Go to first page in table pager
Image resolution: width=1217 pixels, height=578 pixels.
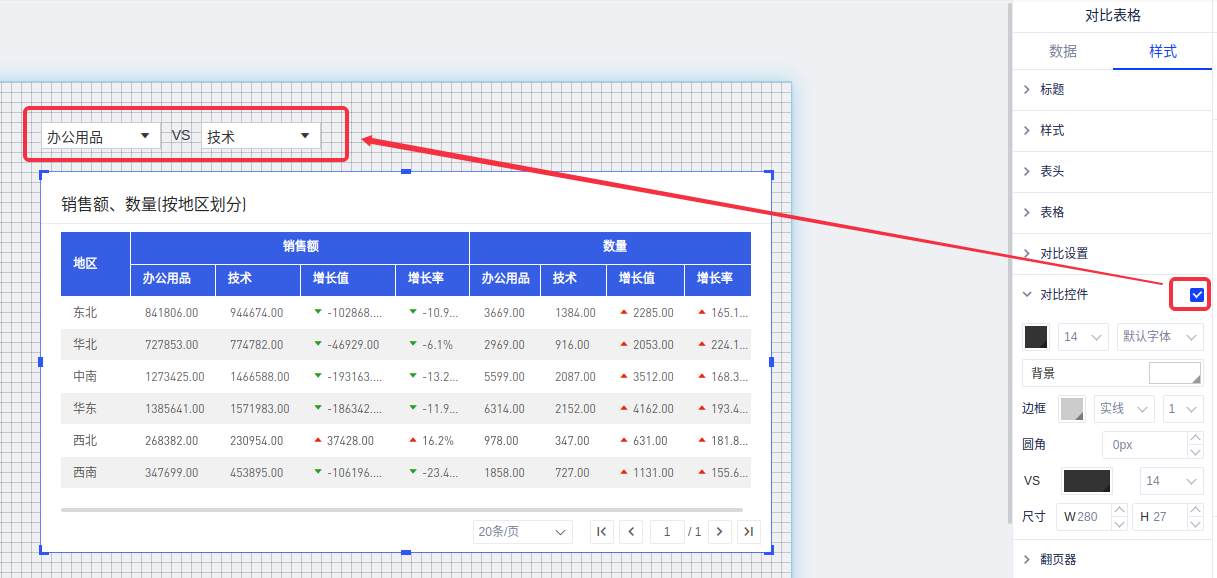pyautogui.click(x=602, y=532)
